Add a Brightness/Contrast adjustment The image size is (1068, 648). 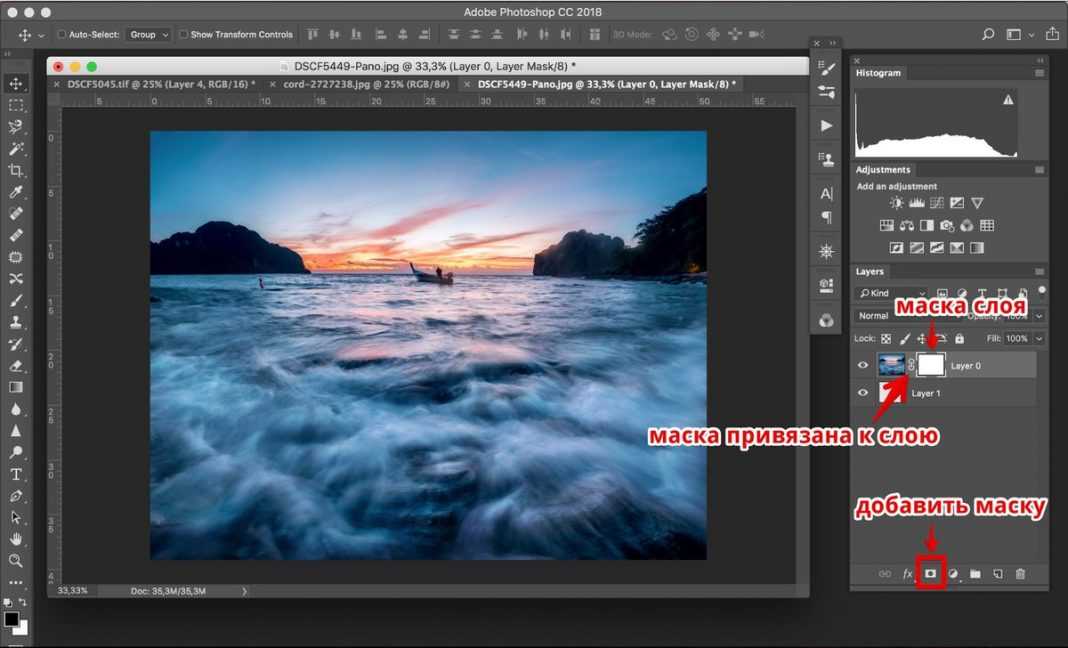[x=896, y=203]
